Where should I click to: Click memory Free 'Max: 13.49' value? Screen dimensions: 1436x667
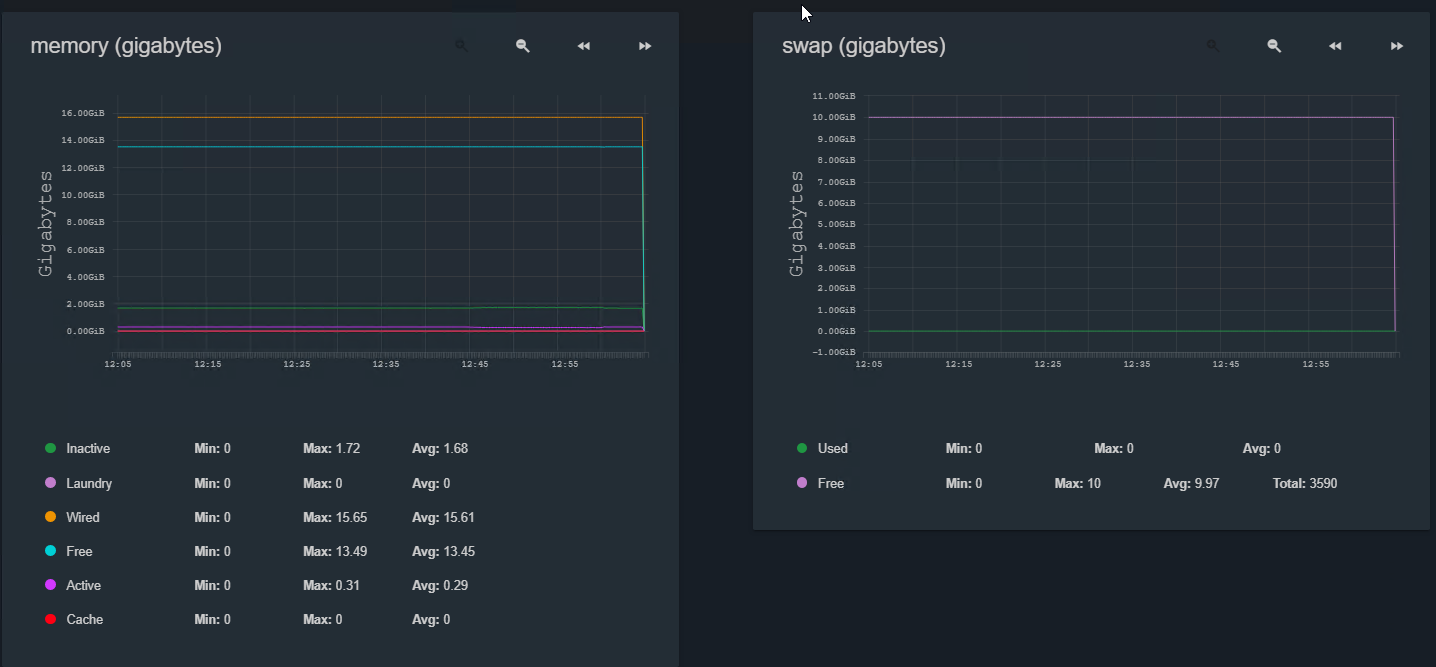pyautogui.click(x=335, y=551)
